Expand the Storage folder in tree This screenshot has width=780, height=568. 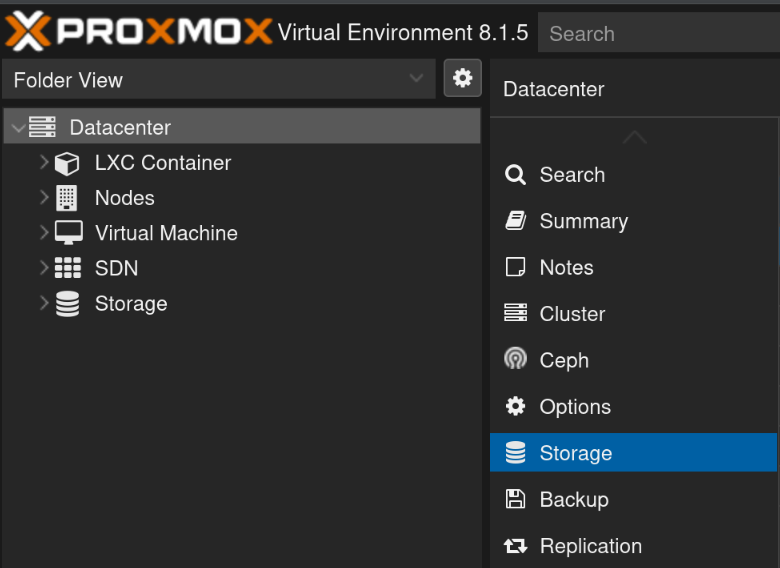point(44,303)
